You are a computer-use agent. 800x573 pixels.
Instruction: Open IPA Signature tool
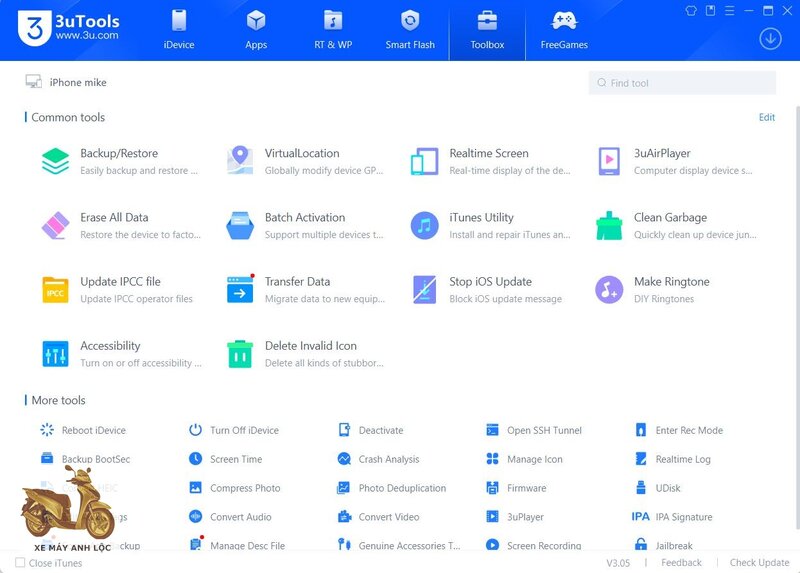click(x=672, y=516)
